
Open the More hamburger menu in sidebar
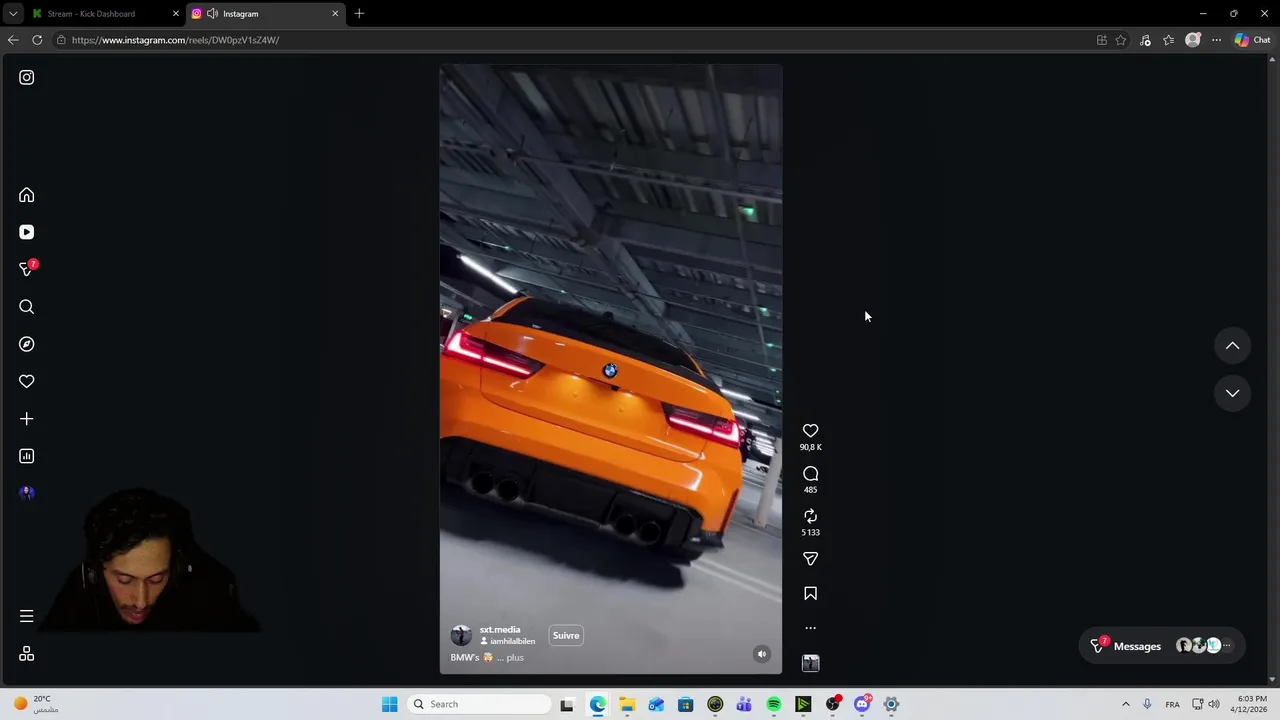[27, 617]
